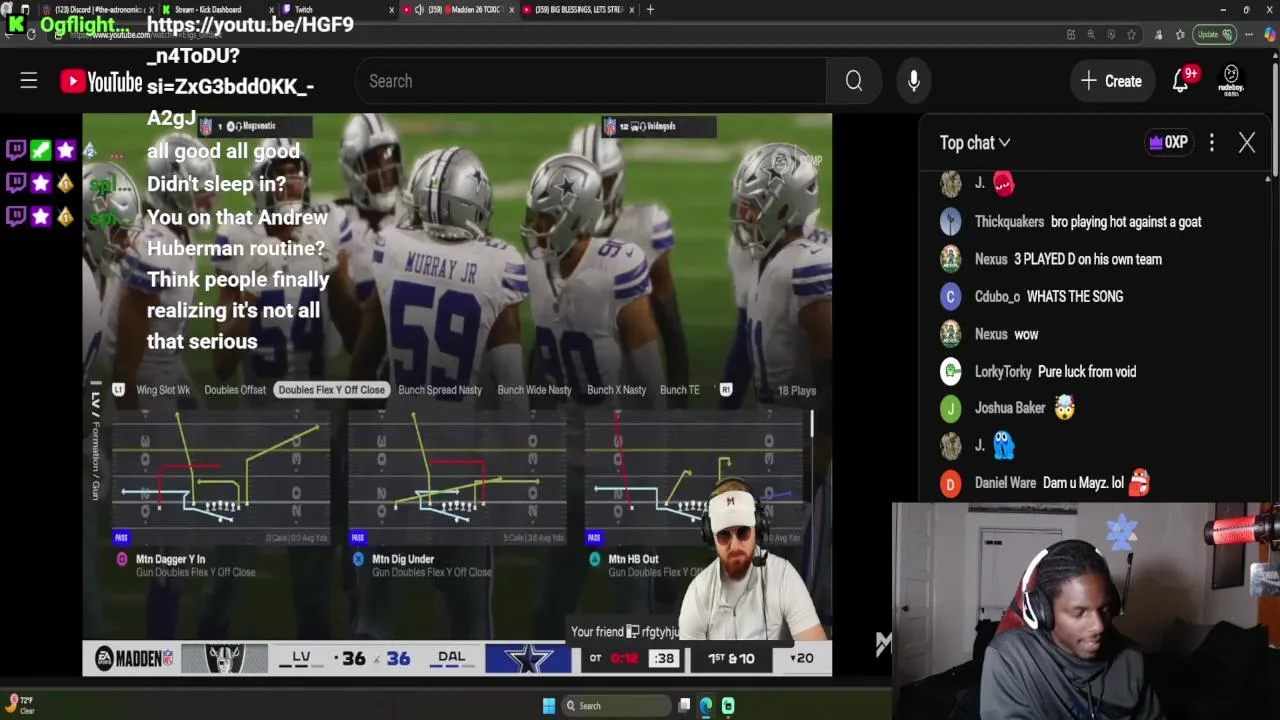Image resolution: width=1280 pixels, height=720 pixels.
Task: Click LorkyTorky's avatar in chat
Action: (950, 371)
